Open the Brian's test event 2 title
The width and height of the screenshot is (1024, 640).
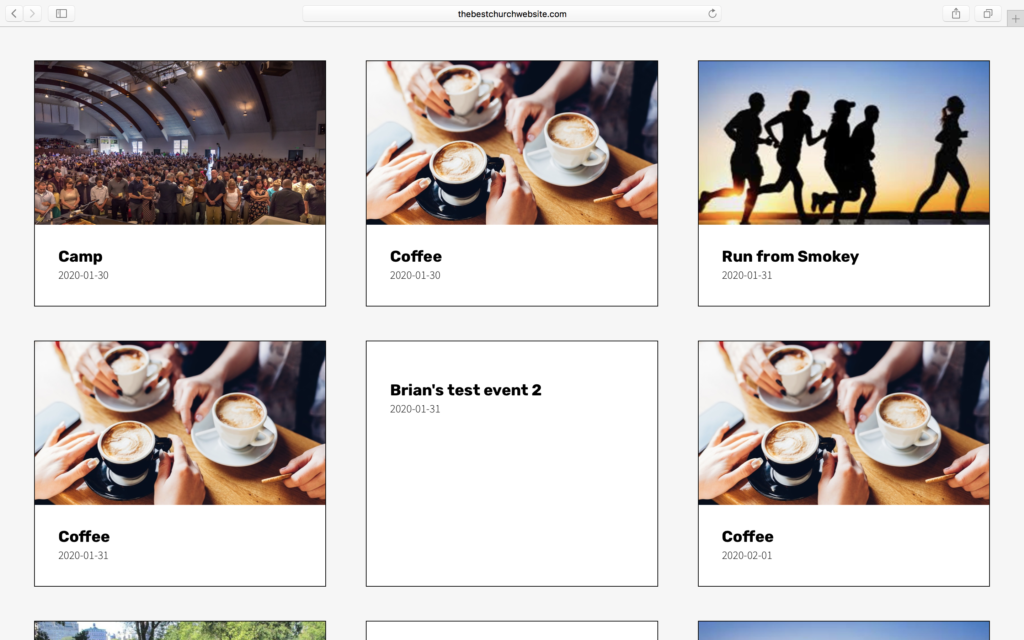(466, 390)
